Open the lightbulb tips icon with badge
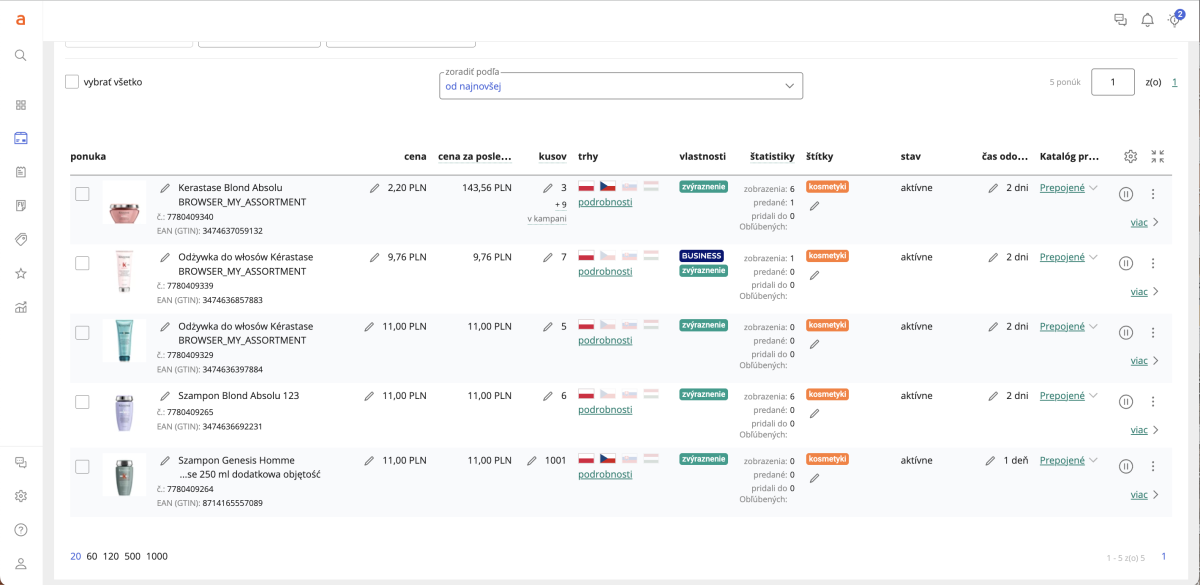The width and height of the screenshot is (1200, 585). click(1175, 20)
